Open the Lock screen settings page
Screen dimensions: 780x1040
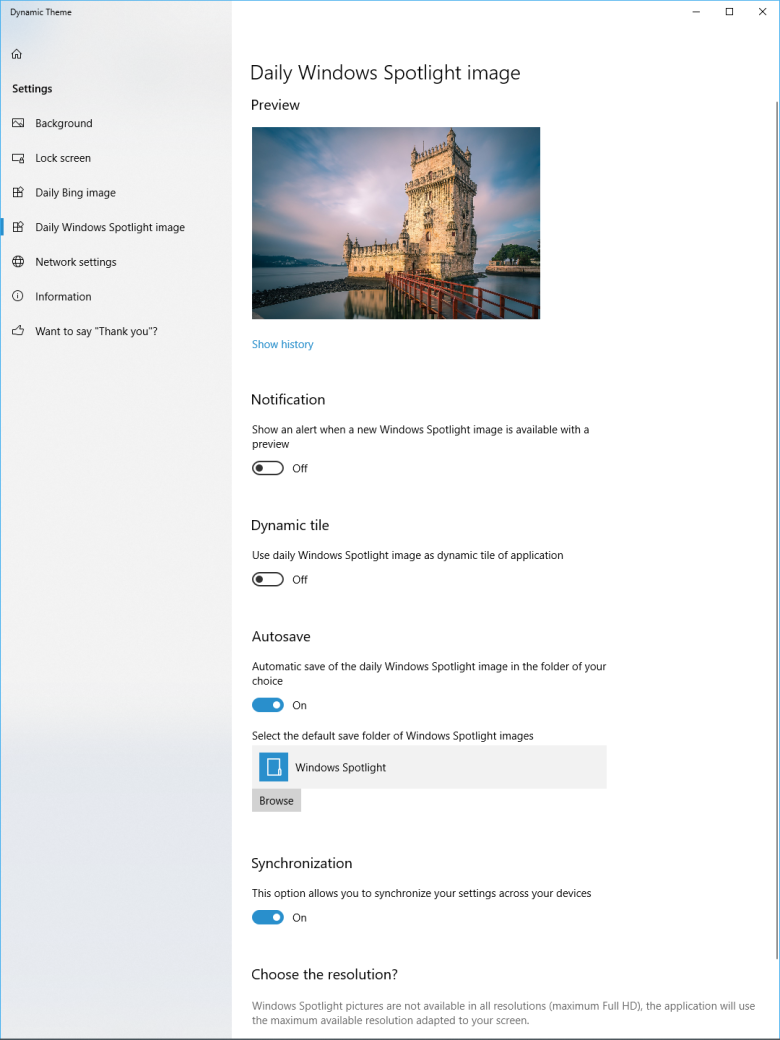pos(63,158)
